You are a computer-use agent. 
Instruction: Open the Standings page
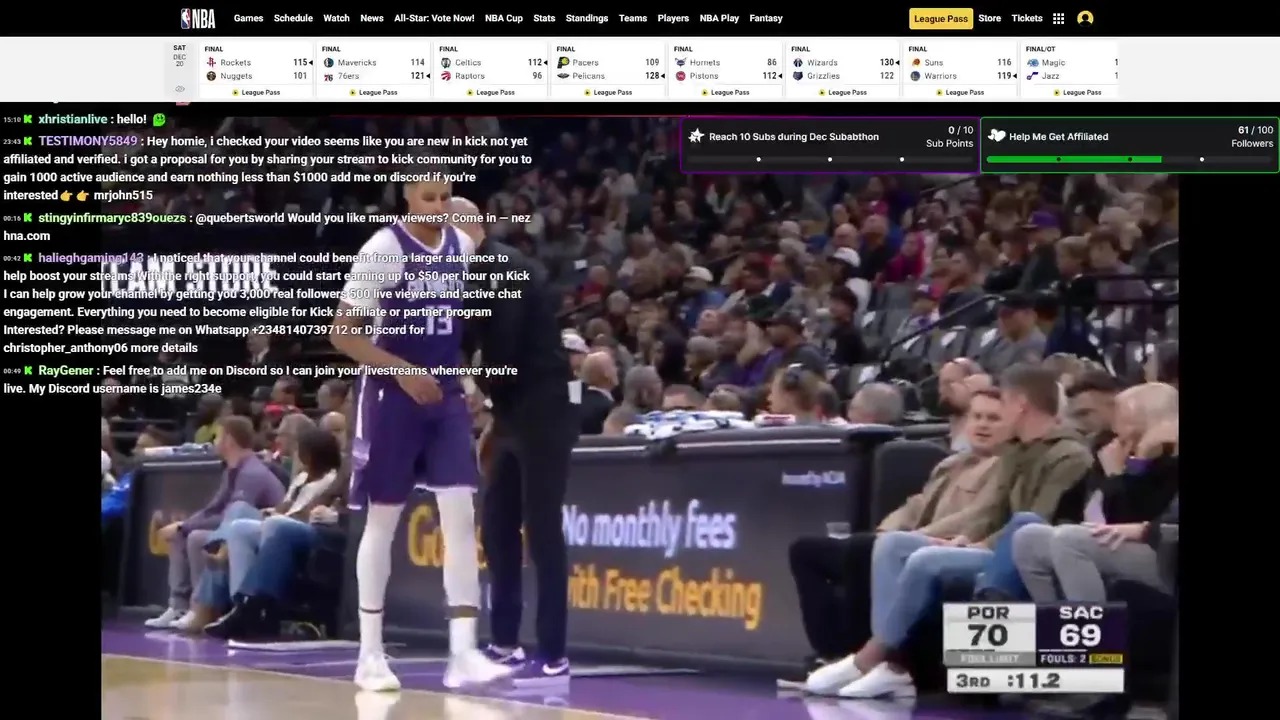pos(587,18)
